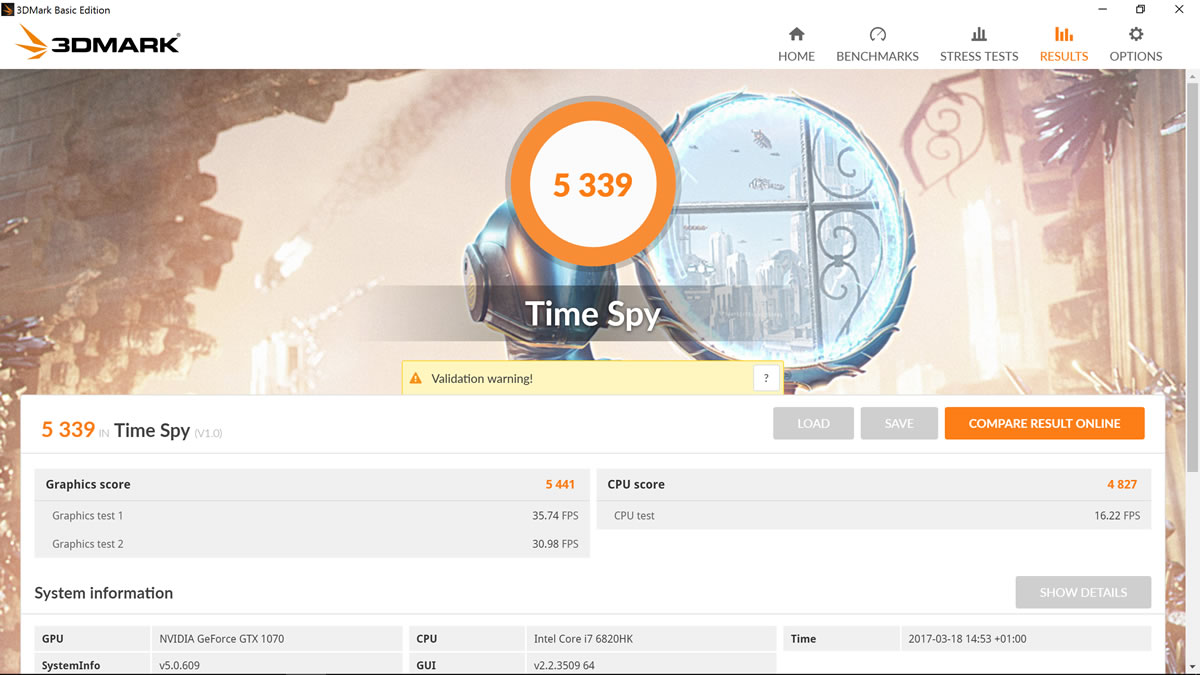
Task: Click the System information heading
Action: pyautogui.click(x=104, y=593)
